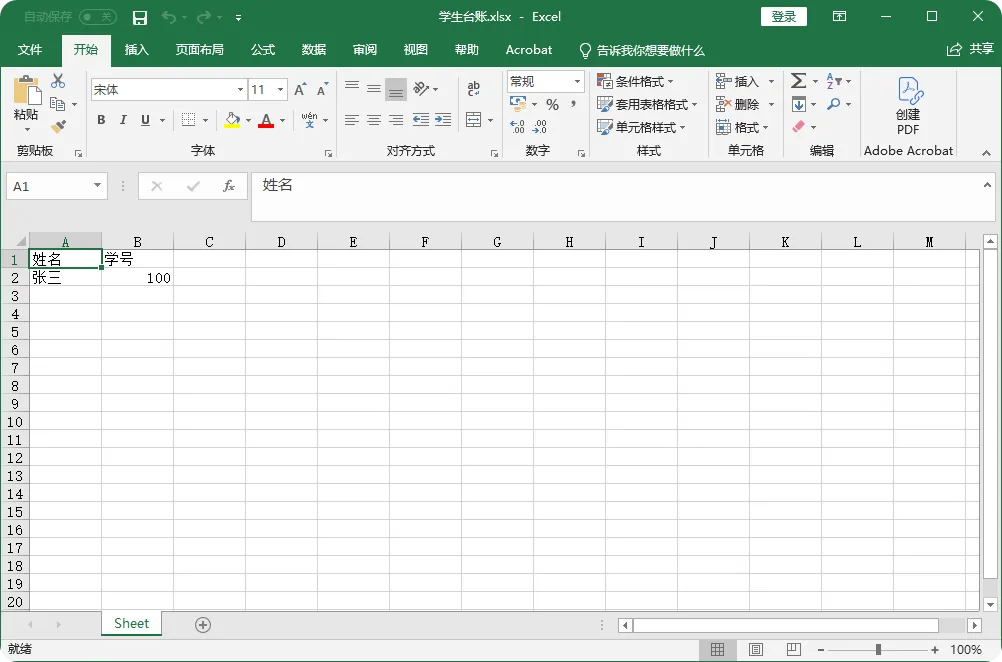Viewport: 1002px width, 662px height.
Task: Toggle underline formatting
Action: click(145, 119)
